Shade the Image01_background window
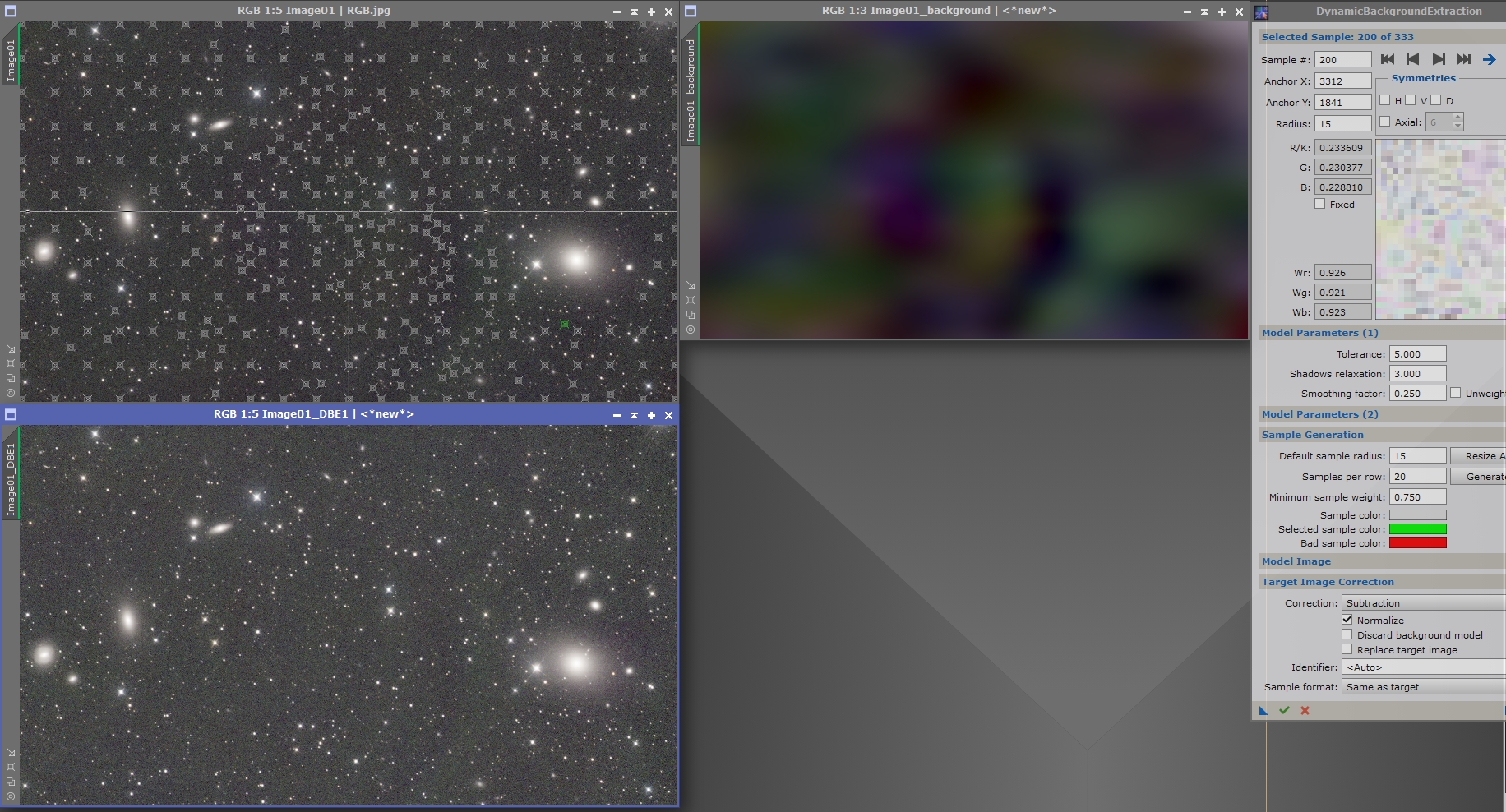 pyautogui.click(x=1204, y=12)
